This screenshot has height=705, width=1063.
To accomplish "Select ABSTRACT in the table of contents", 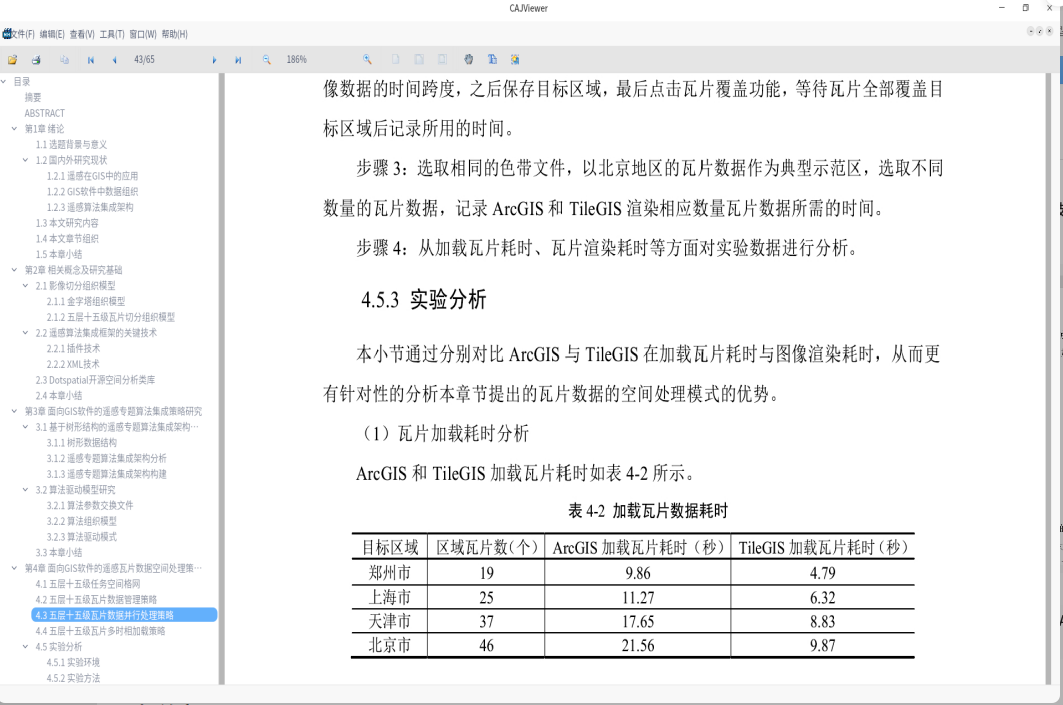I will (x=44, y=113).
